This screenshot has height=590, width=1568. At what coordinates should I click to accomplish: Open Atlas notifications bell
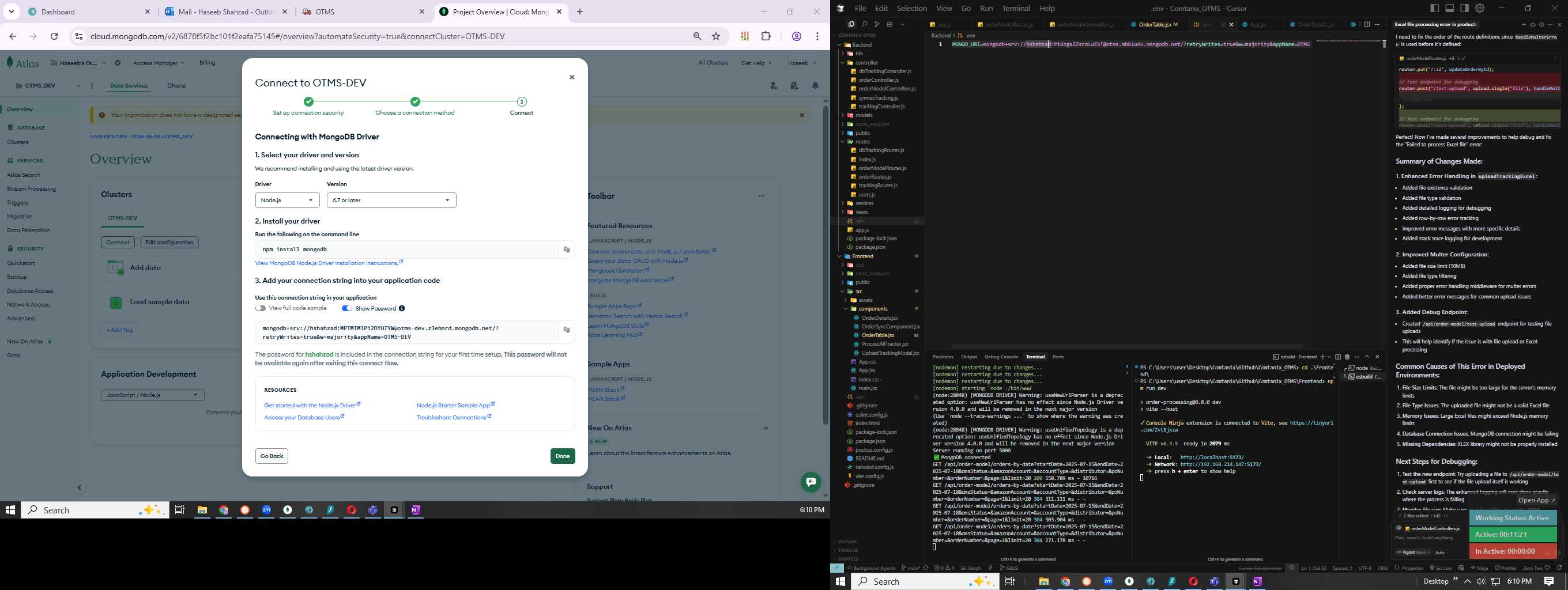point(816,86)
